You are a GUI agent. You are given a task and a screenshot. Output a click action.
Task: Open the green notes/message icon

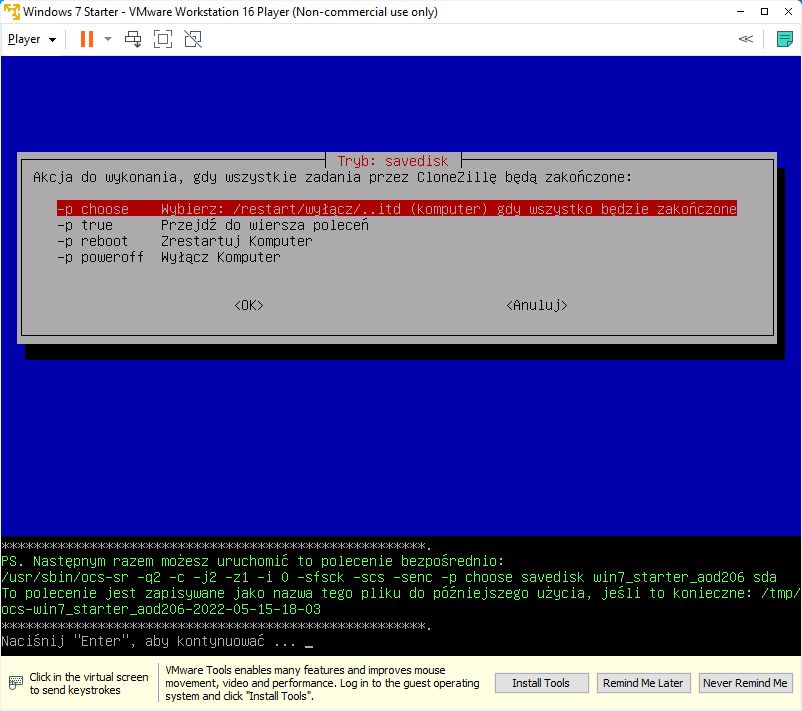(785, 39)
